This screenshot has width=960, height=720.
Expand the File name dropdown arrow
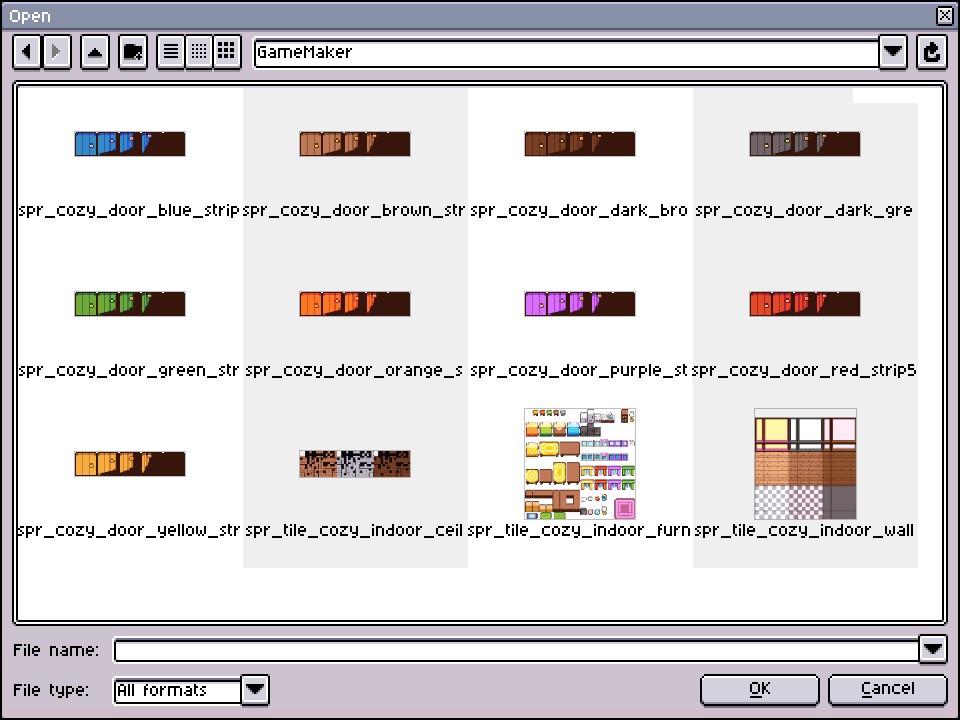coord(933,649)
